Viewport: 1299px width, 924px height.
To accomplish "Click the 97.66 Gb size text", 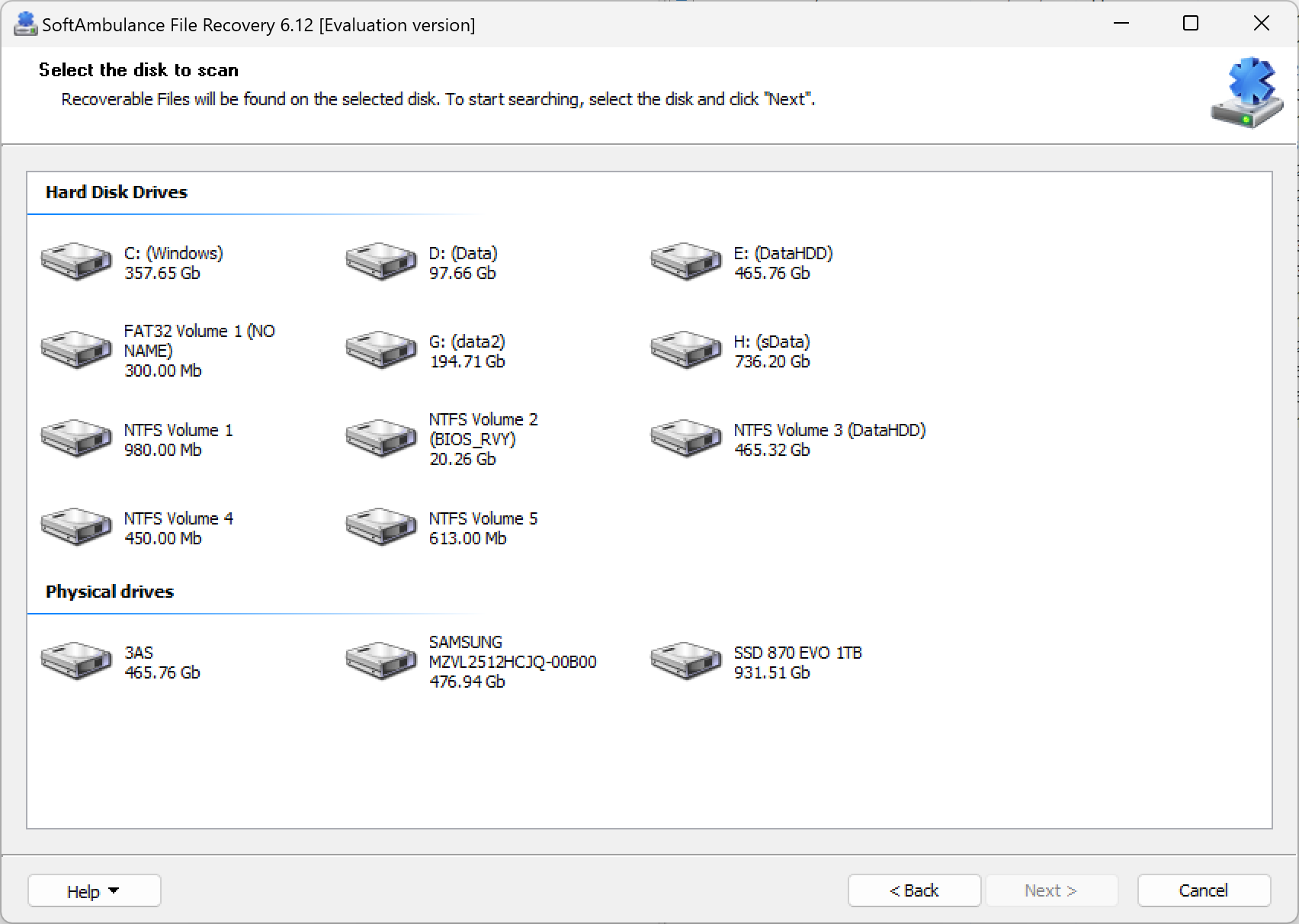I will tap(463, 273).
